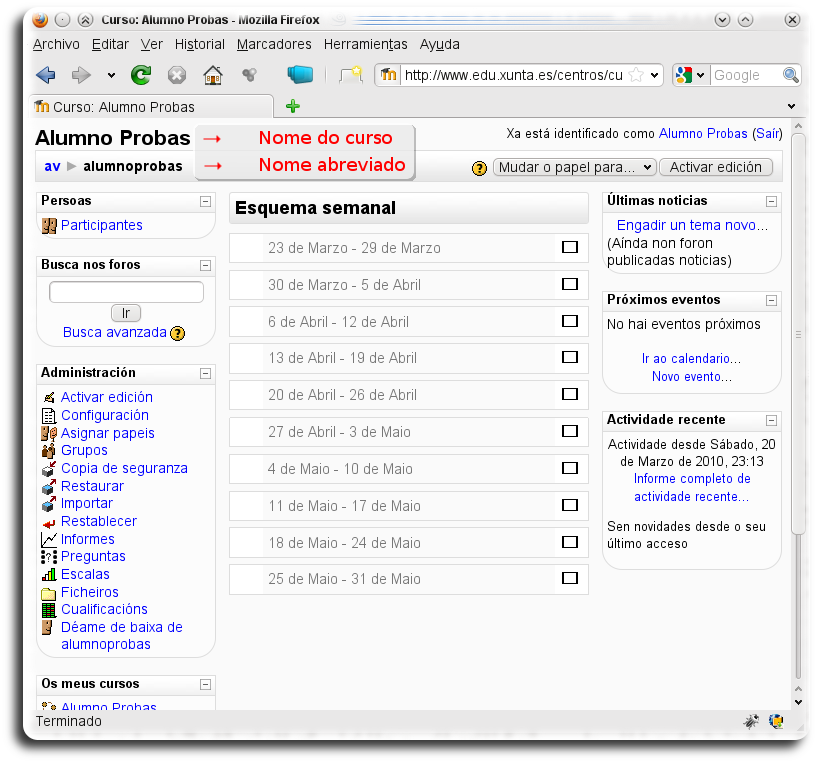Select the Escalas icon in Administración

pos(49,574)
